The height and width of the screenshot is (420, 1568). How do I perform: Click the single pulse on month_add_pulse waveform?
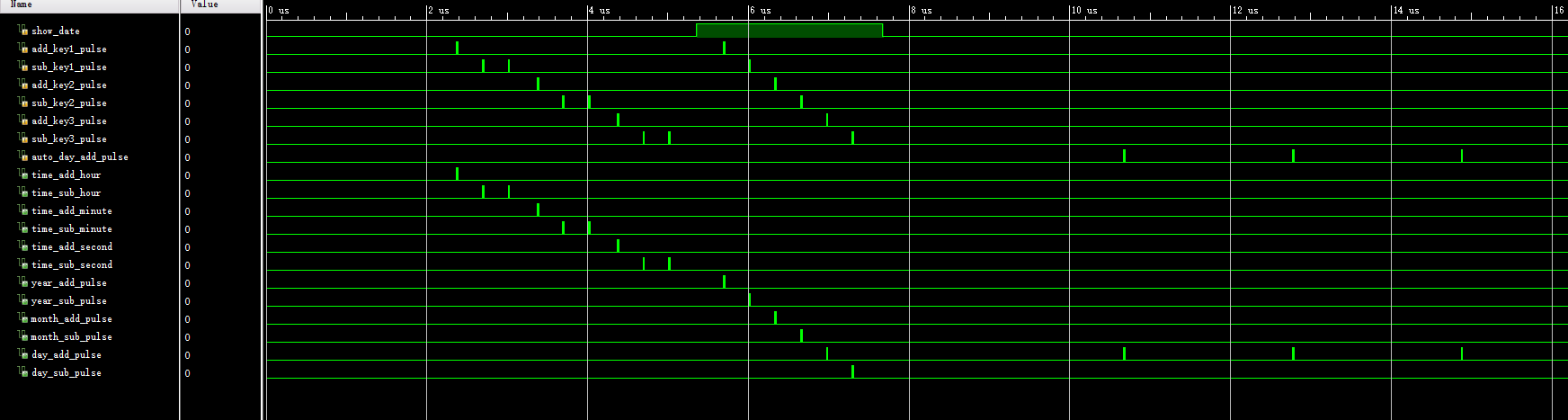(x=775, y=317)
